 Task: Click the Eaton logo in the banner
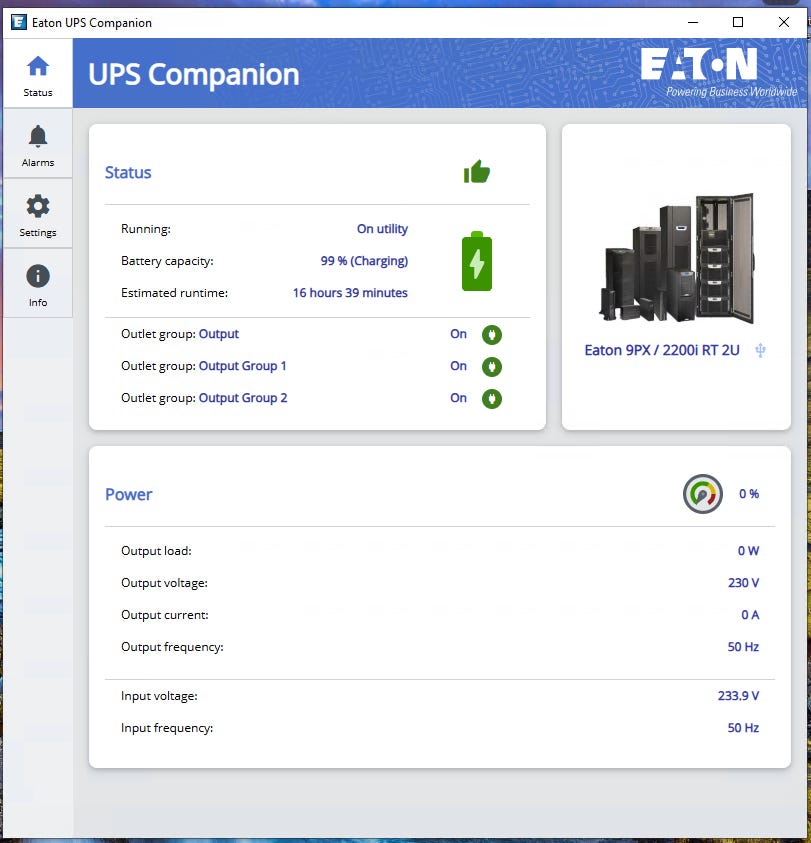click(718, 73)
